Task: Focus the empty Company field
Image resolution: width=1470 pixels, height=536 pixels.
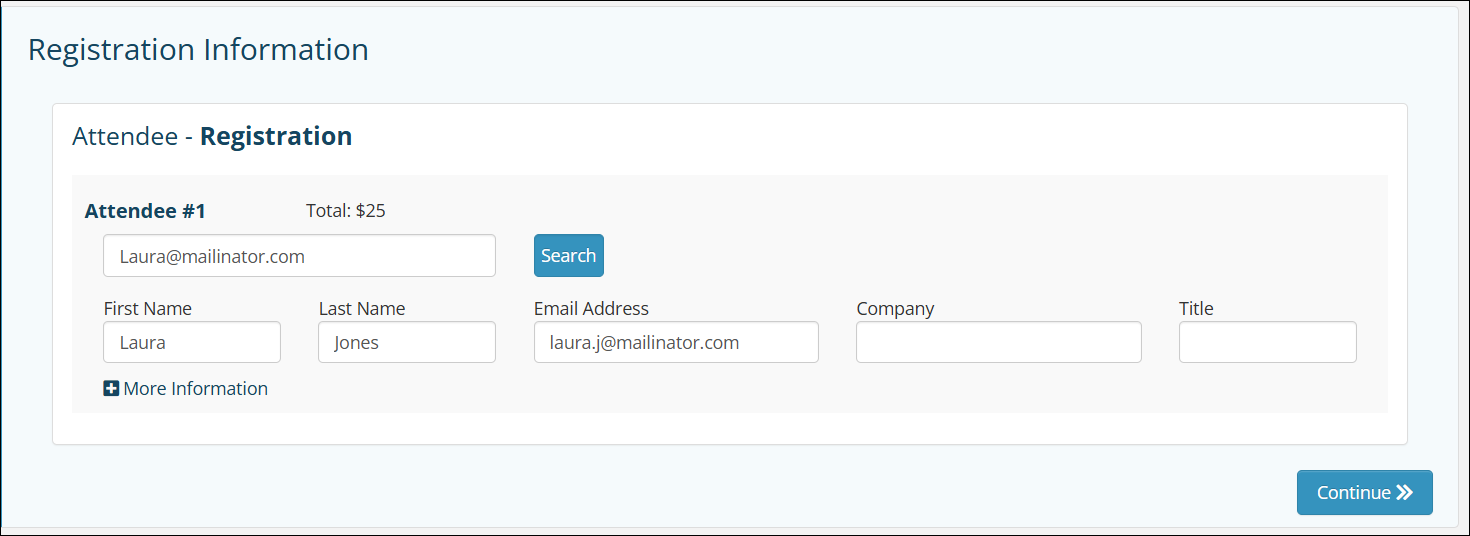Action: pos(998,342)
